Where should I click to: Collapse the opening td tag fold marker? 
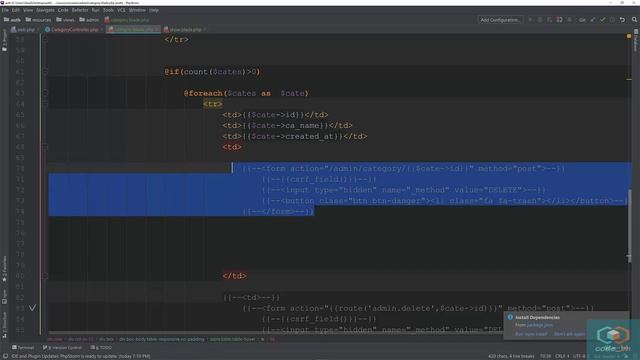click(45, 147)
